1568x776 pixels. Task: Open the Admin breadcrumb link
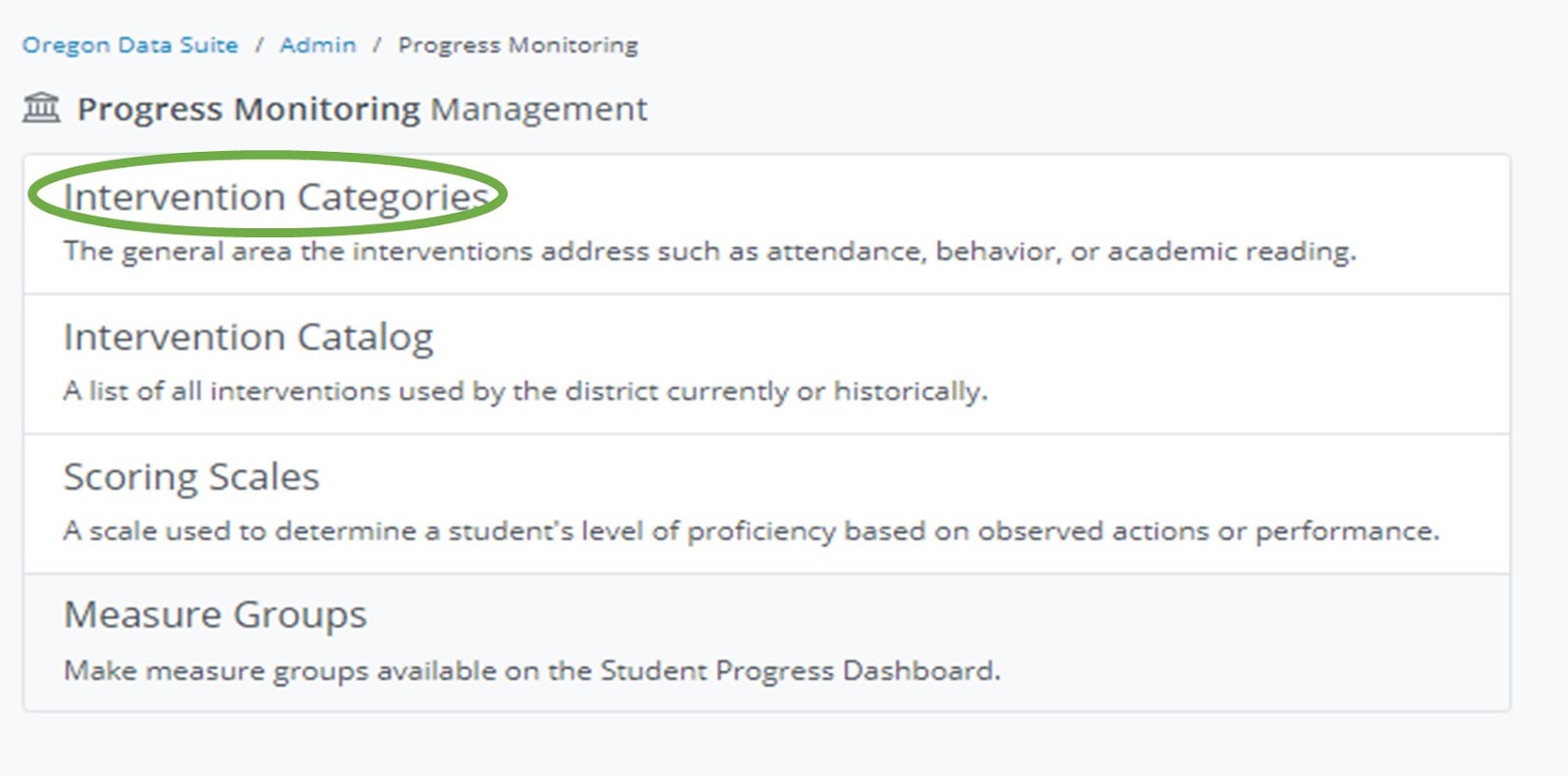click(x=318, y=45)
